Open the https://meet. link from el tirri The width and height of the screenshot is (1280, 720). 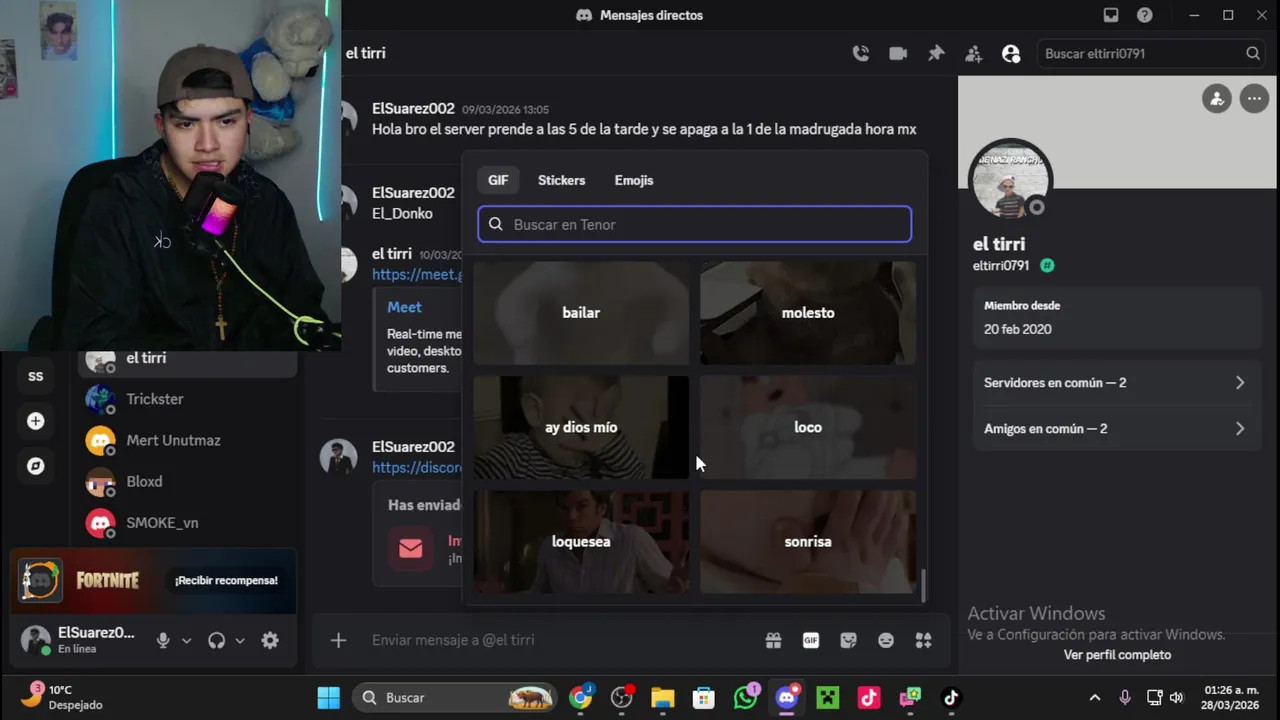417,274
